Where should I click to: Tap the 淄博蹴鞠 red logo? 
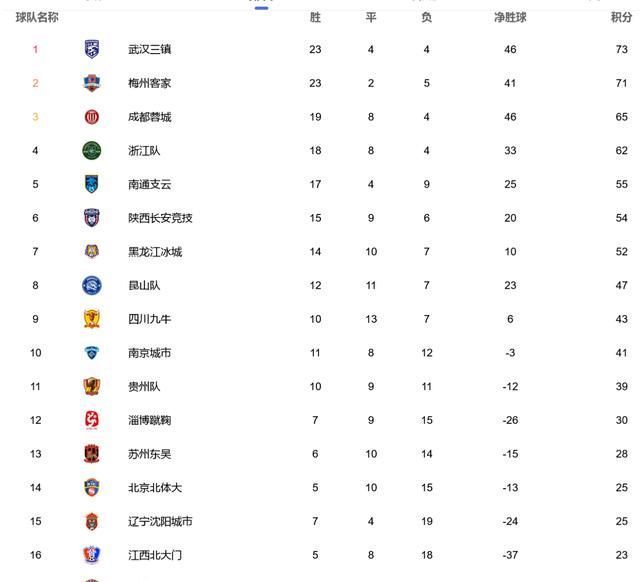point(92,420)
